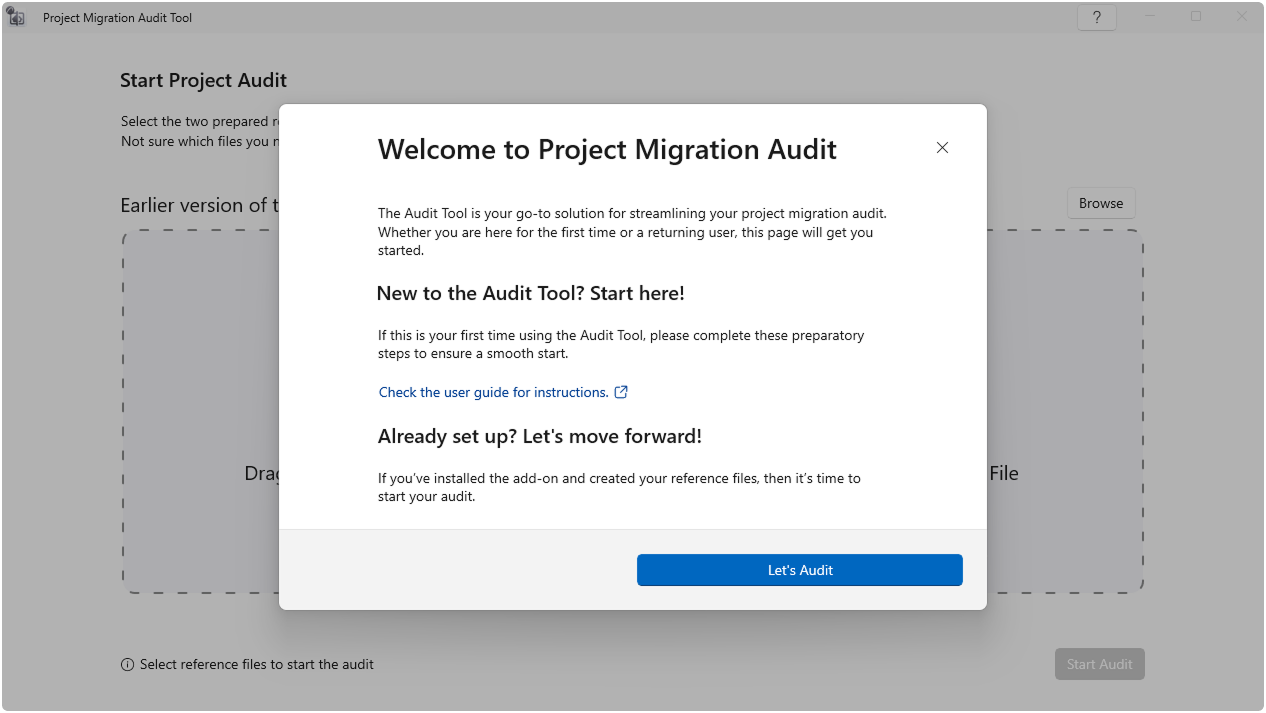Viewport: 1266px width, 713px height.
Task: Click the app icon in the title bar
Action: click(x=16, y=18)
